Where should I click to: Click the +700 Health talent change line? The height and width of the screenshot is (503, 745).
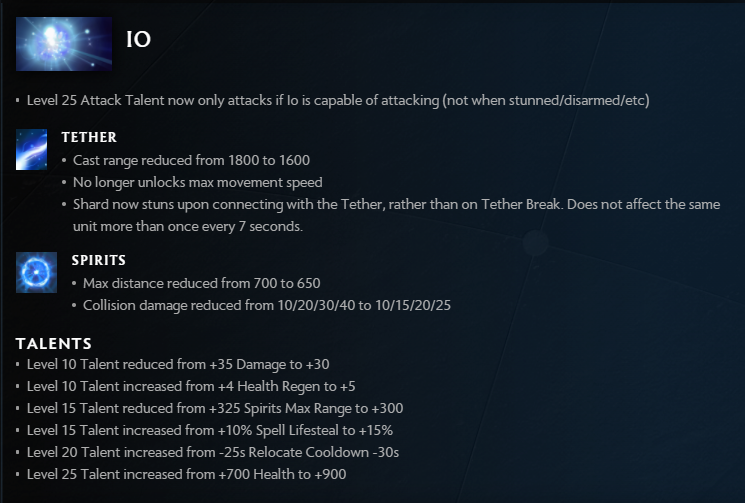pos(186,474)
